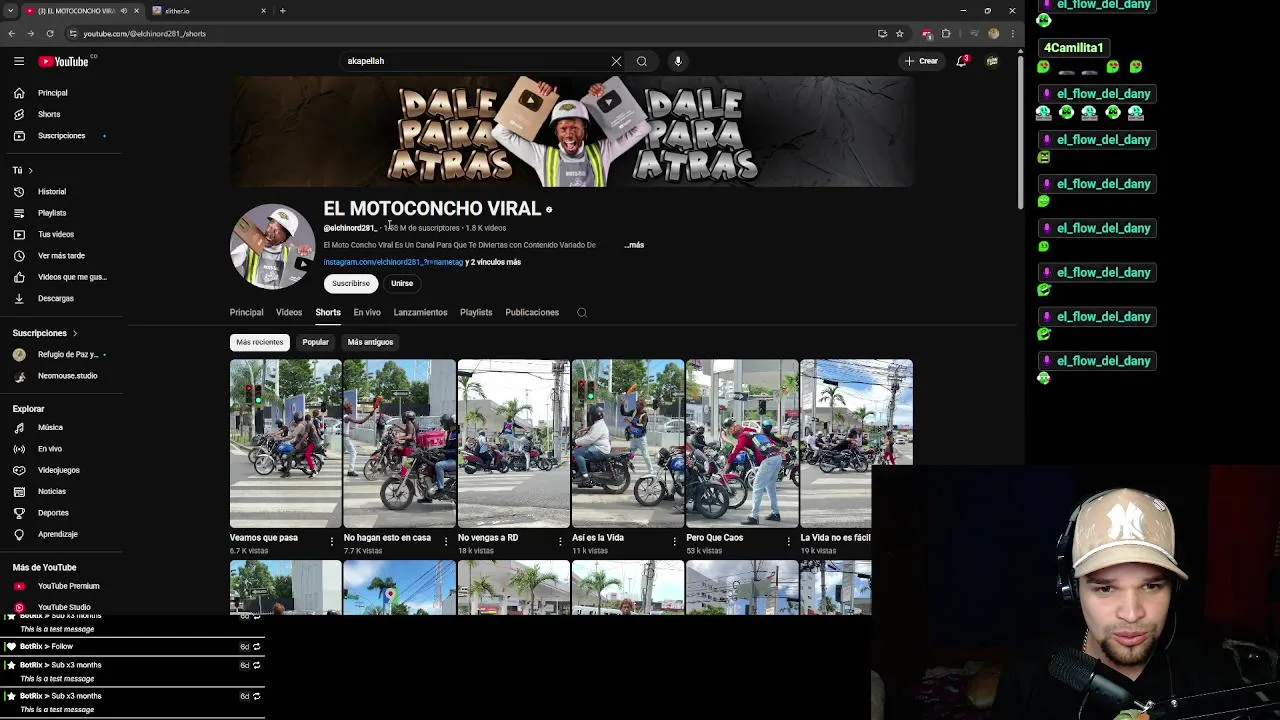1280x720 pixels.
Task: Open Noticias under Explorar
Action: [52, 491]
